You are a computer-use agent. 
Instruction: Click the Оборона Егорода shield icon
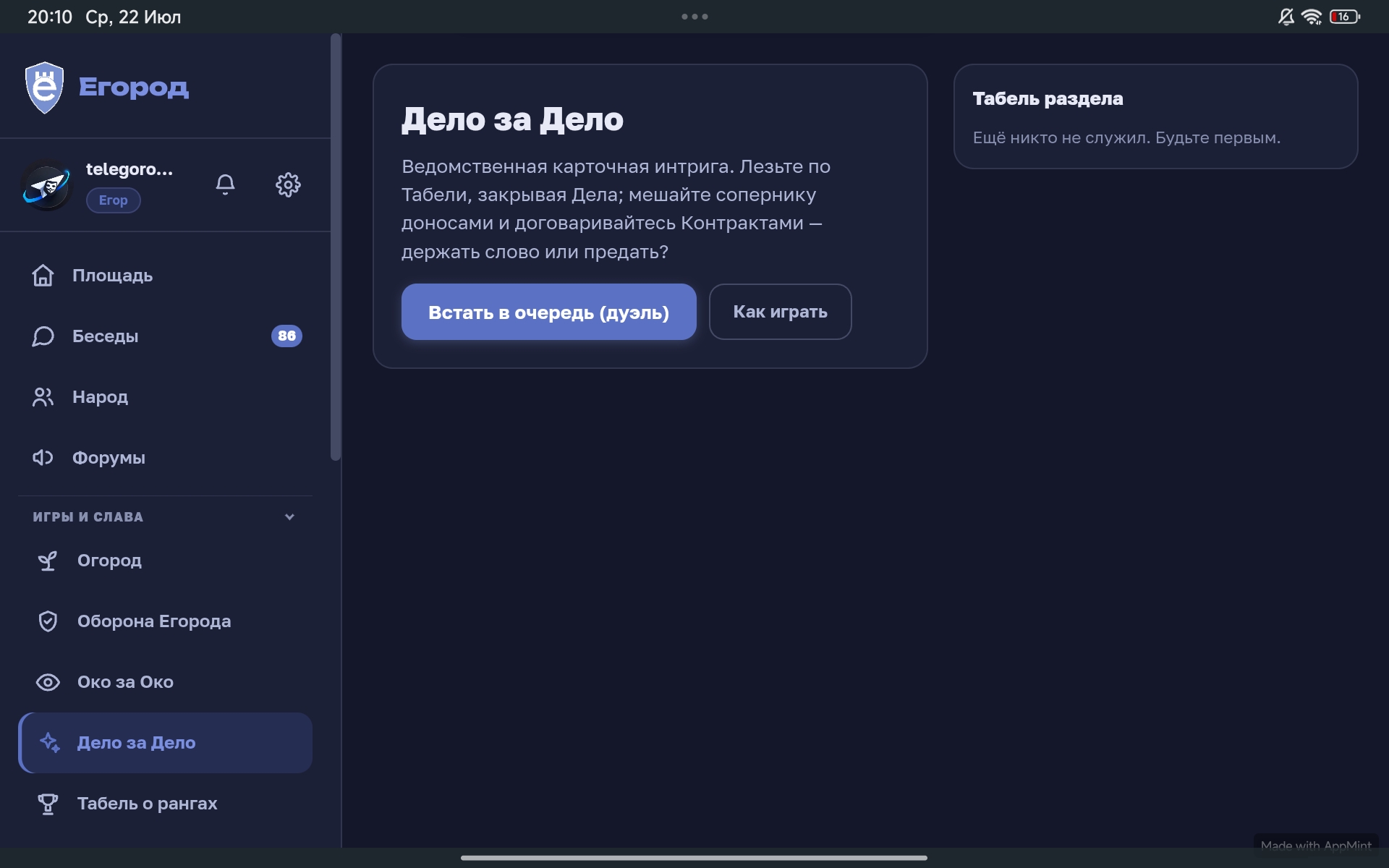48,621
